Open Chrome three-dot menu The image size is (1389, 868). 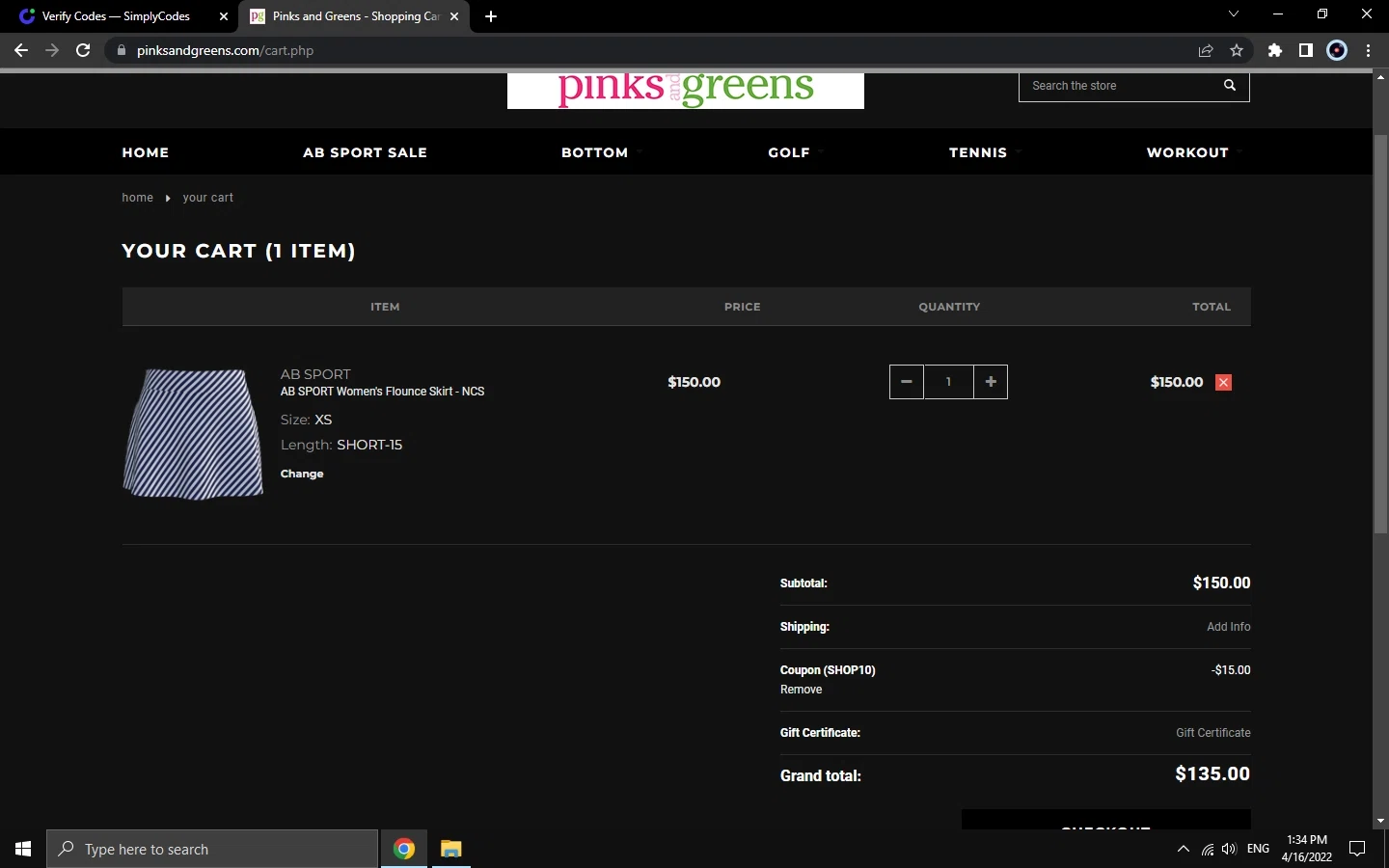(x=1369, y=50)
